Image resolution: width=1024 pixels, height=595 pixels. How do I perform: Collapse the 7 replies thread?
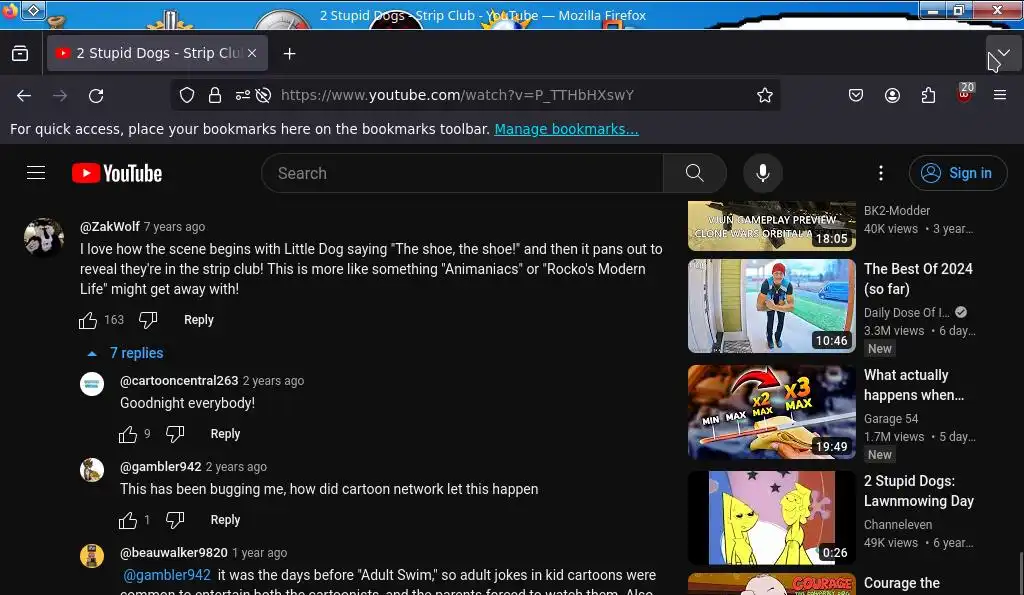126,353
